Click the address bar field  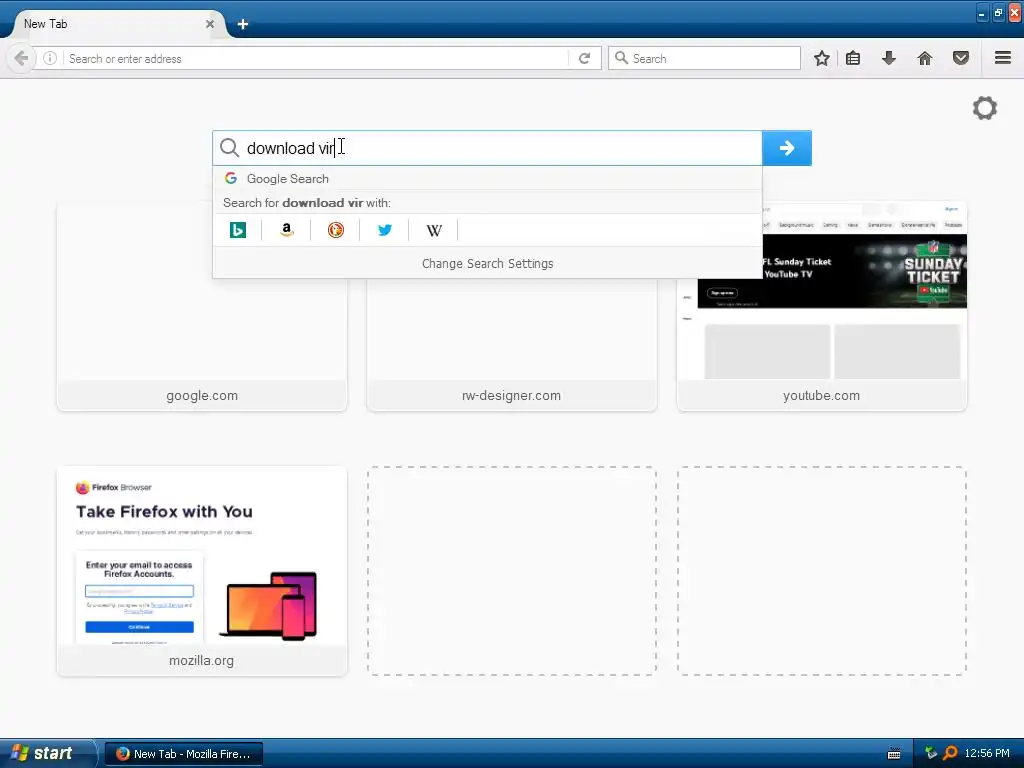coord(317,58)
